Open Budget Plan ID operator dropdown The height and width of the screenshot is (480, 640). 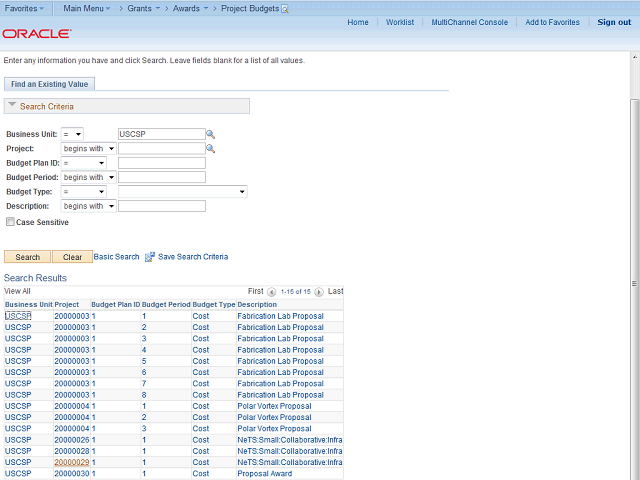(x=84, y=163)
